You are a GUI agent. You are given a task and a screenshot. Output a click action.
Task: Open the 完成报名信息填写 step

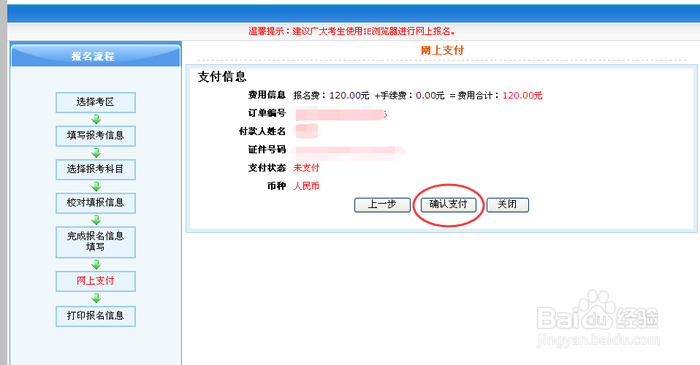point(96,242)
